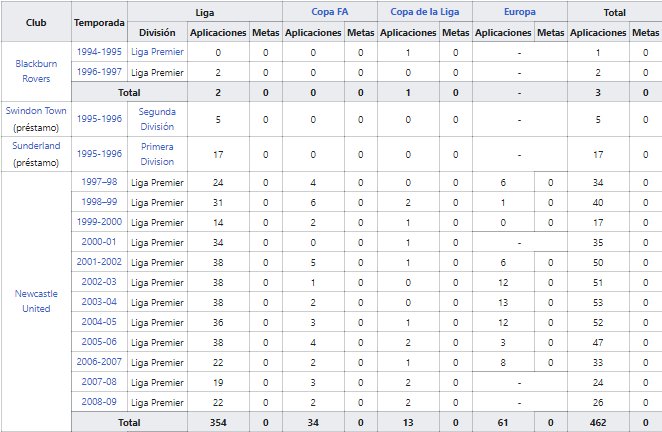Click Liga Aplicaciones value 17 in Sunderland row

click(x=218, y=155)
